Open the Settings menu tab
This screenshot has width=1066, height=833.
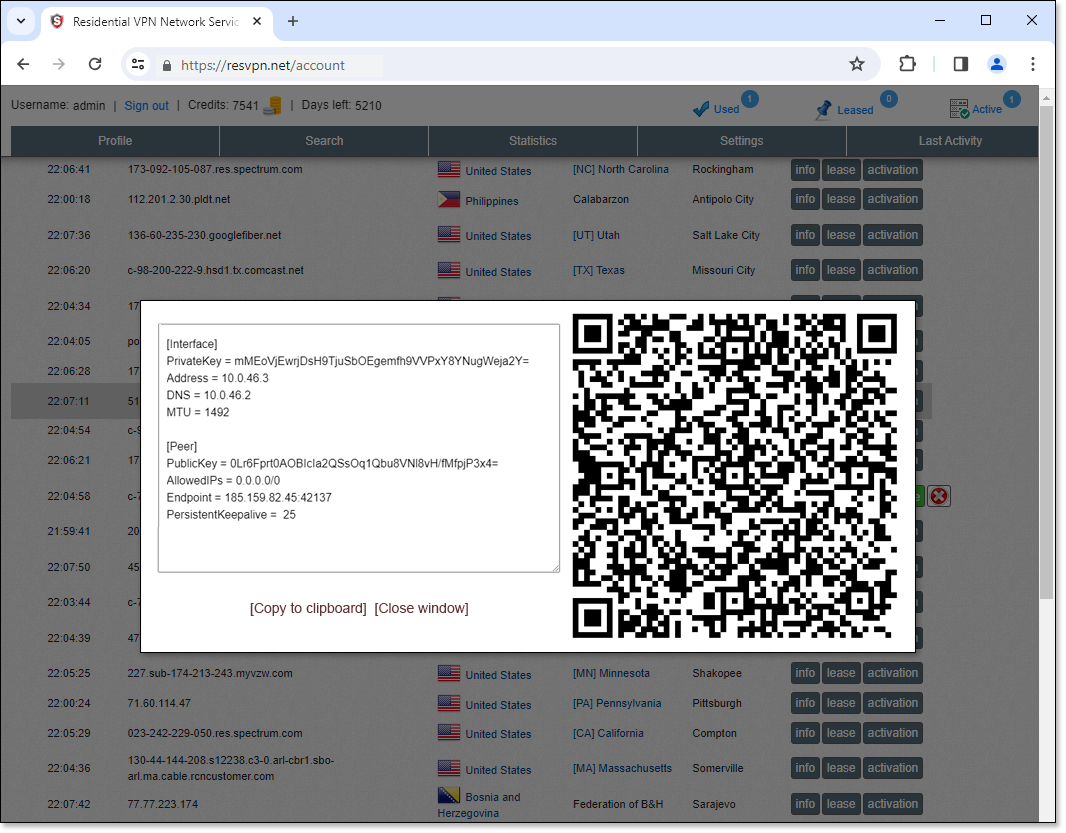click(x=742, y=141)
